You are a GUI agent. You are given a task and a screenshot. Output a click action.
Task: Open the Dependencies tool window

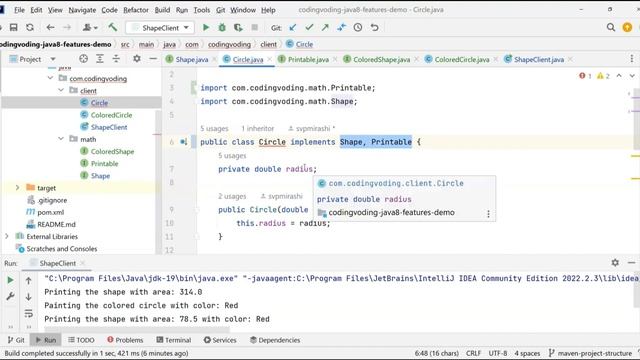click(275, 340)
